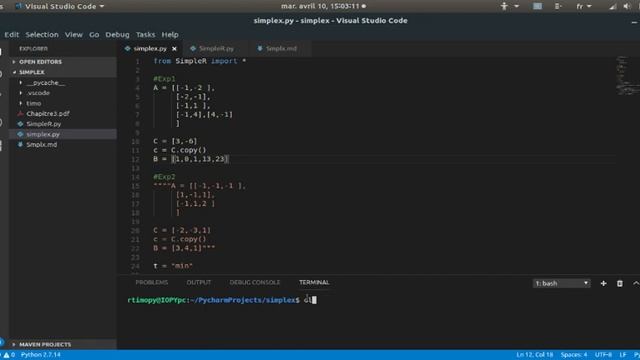Click the PDF icon of Chapitre3.pdf
The width and height of the screenshot is (640, 360).
(x=20, y=113)
